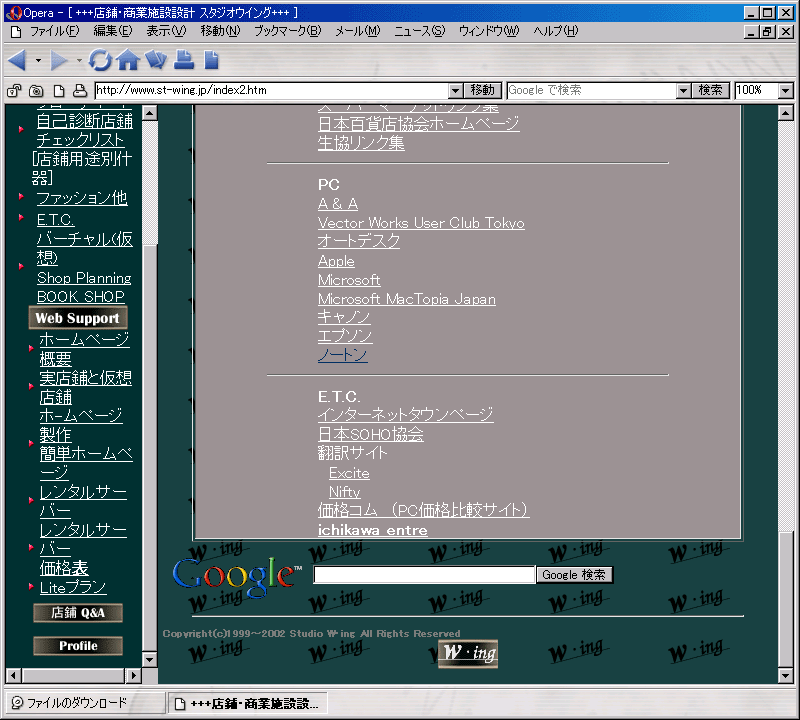
Task: Open the オートデスク link
Action: coord(359,241)
